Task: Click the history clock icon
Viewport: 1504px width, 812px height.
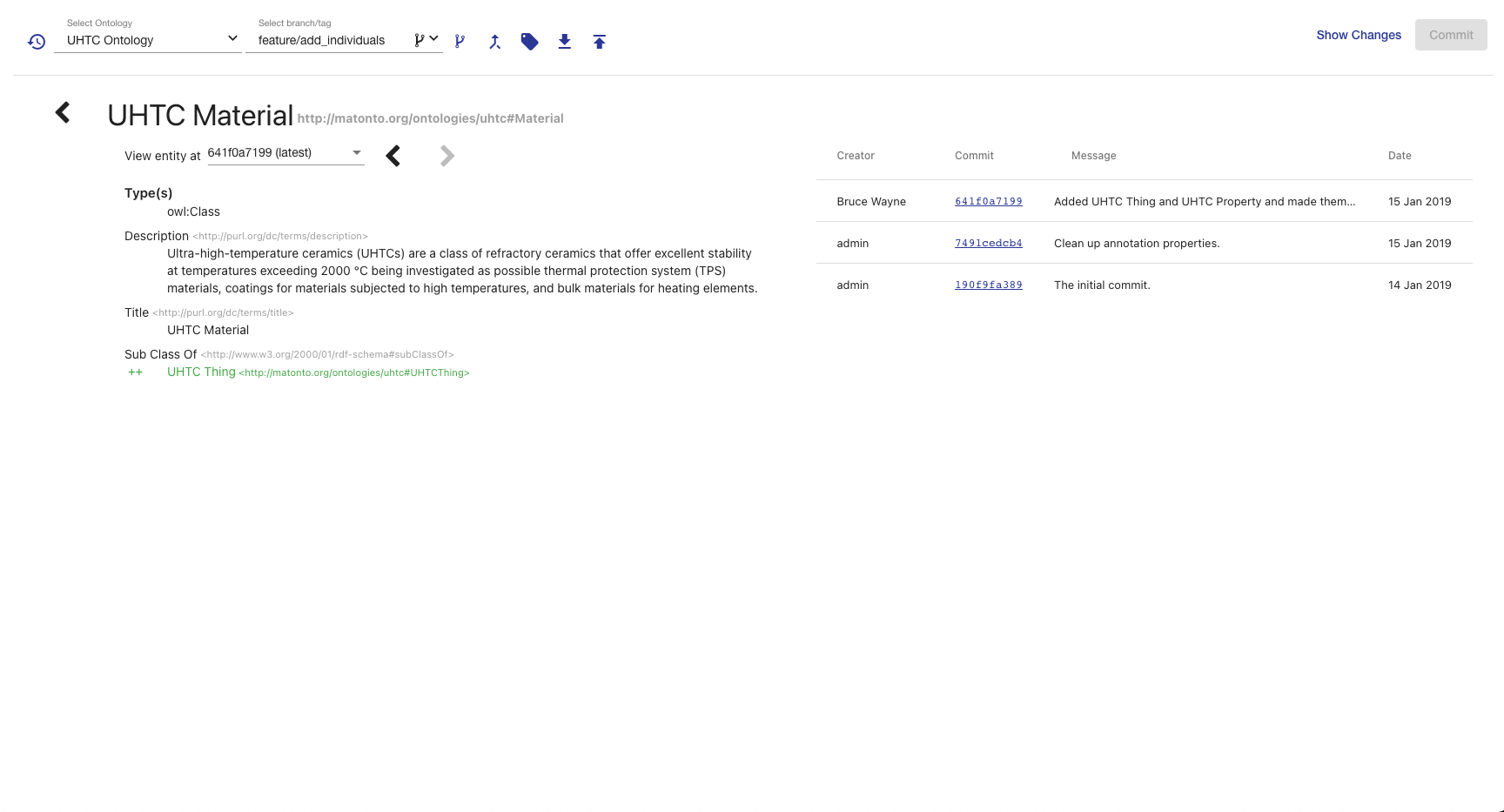Action: (x=37, y=41)
